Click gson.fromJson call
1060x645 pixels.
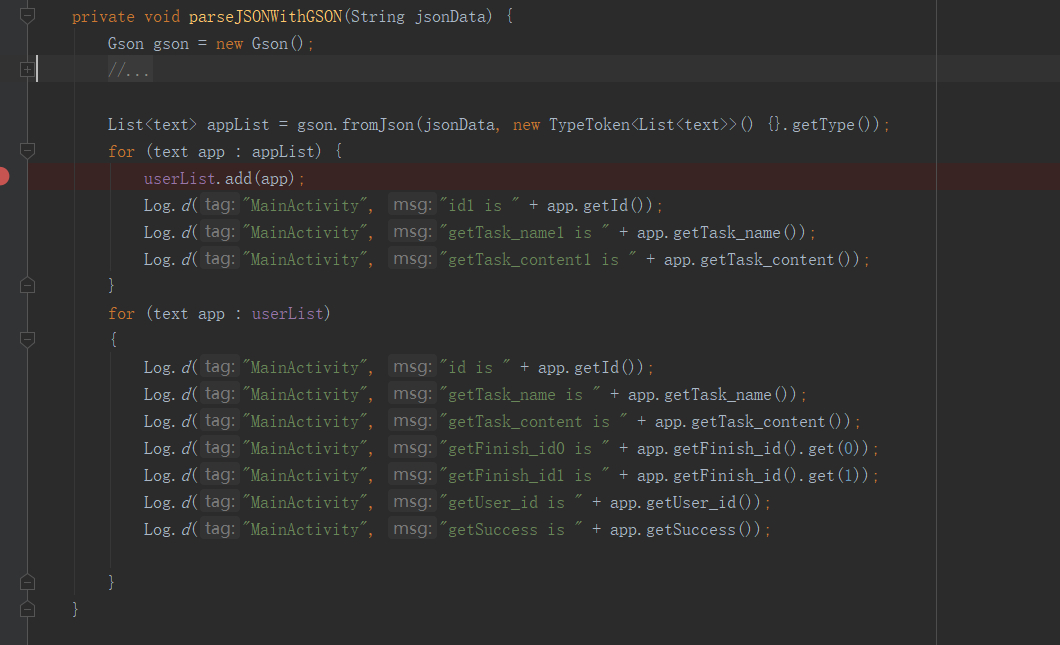pos(356,124)
